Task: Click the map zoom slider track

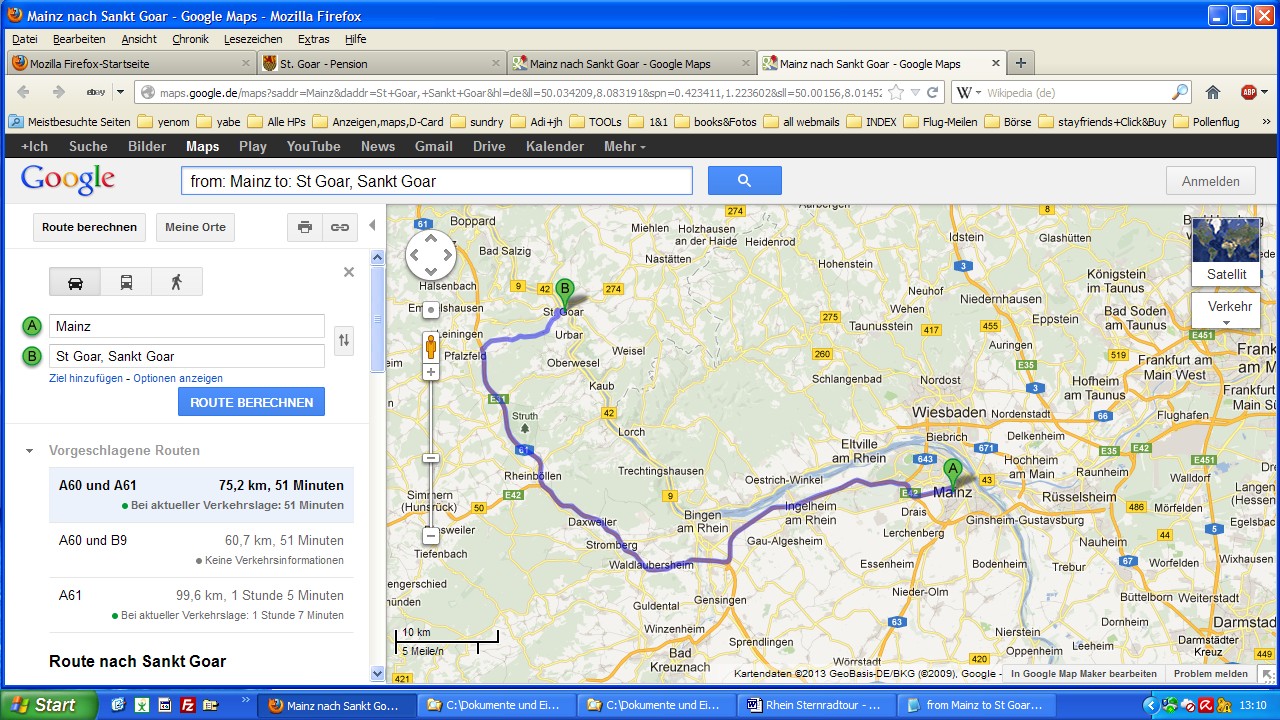Action: [x=431, y=420]
